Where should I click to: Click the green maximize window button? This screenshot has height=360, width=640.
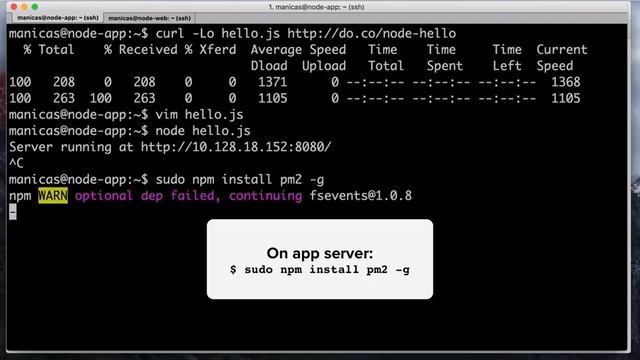[35, 7]
